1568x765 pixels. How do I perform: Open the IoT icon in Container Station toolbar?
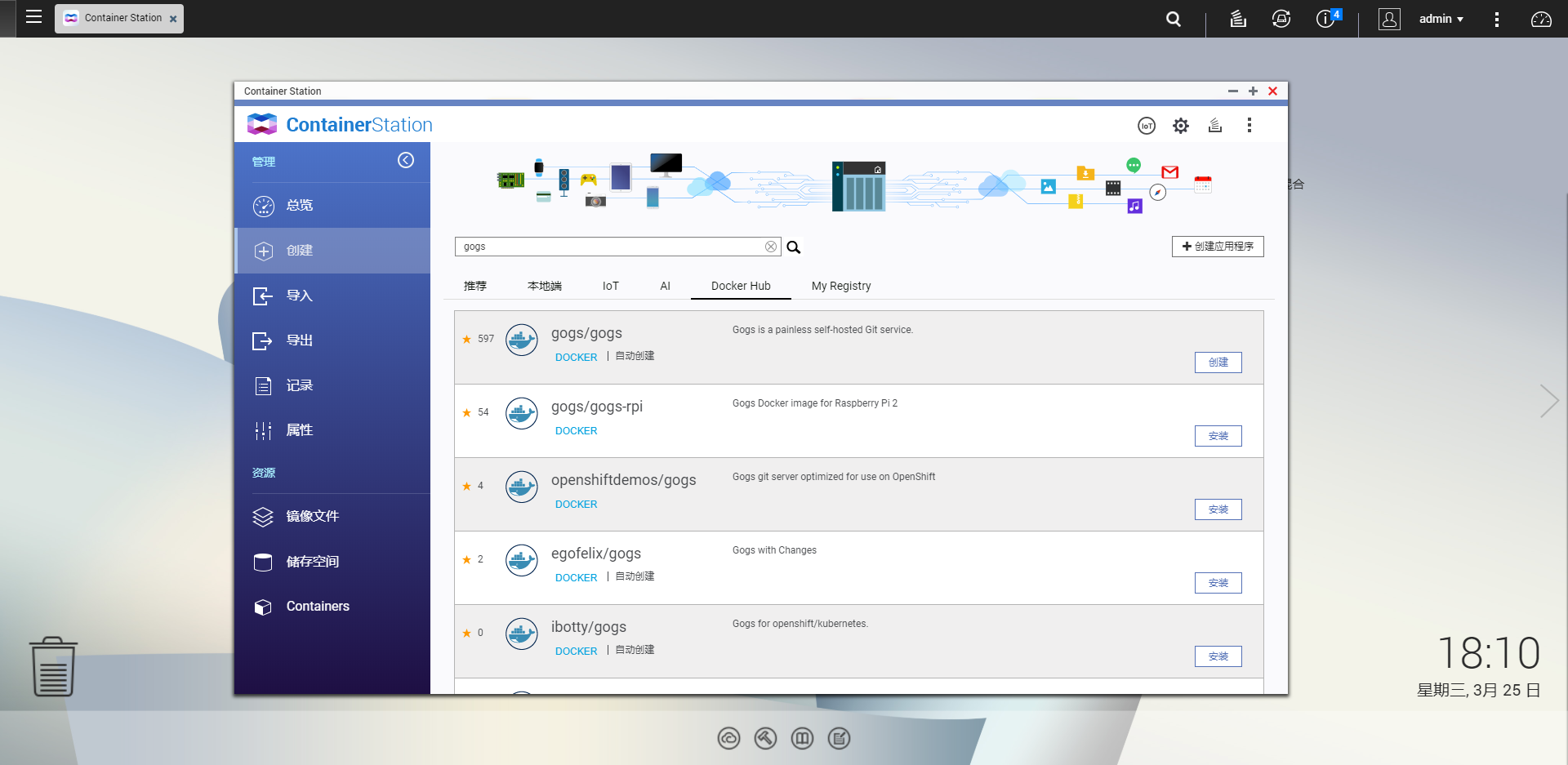[x=1147, y=125]
